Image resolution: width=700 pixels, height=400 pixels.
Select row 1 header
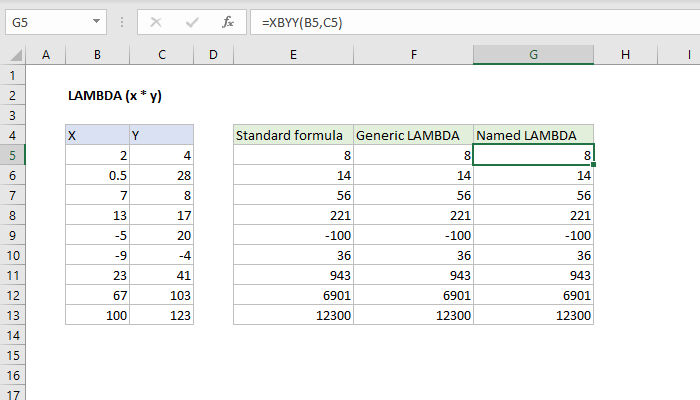(x=12, y=75)
